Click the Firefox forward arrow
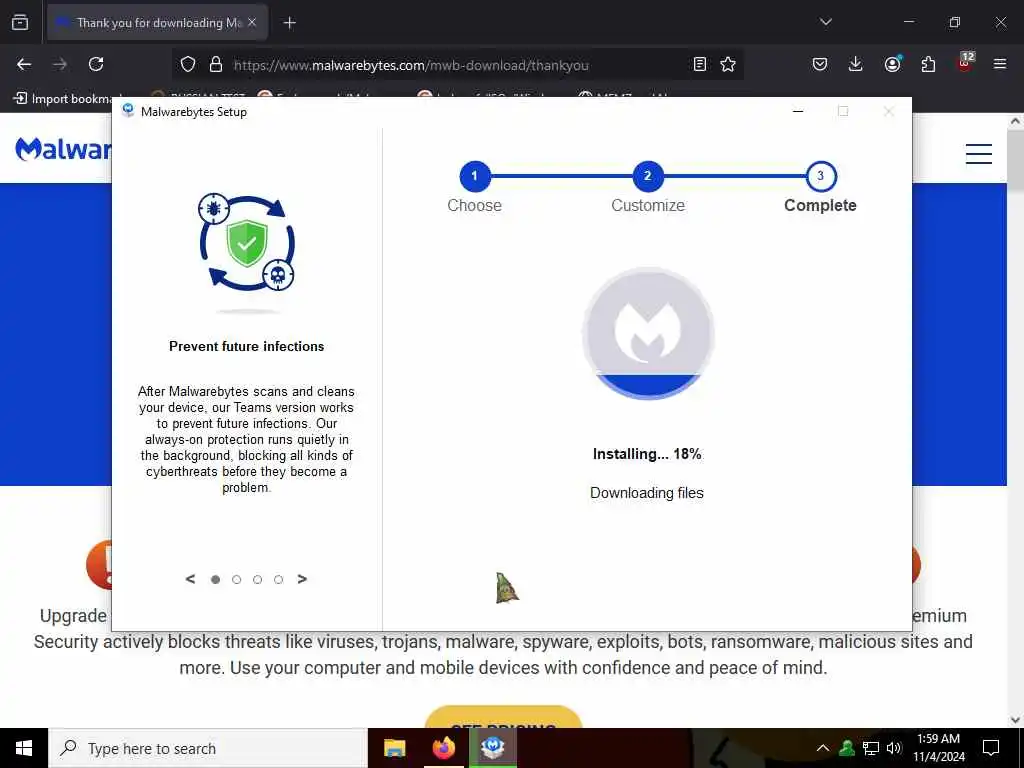1024x768 pixels. [60, 64]
